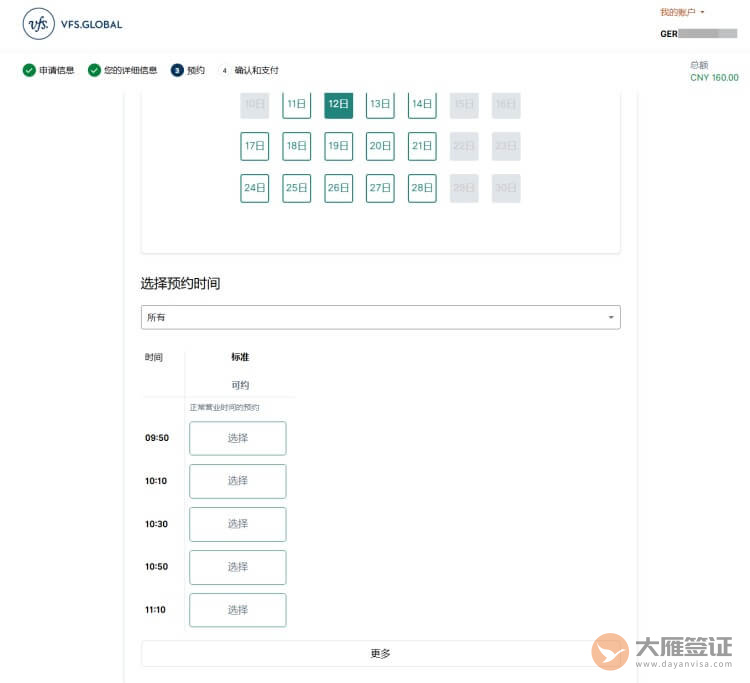Select step 4 确认和支付

point(250,70)
